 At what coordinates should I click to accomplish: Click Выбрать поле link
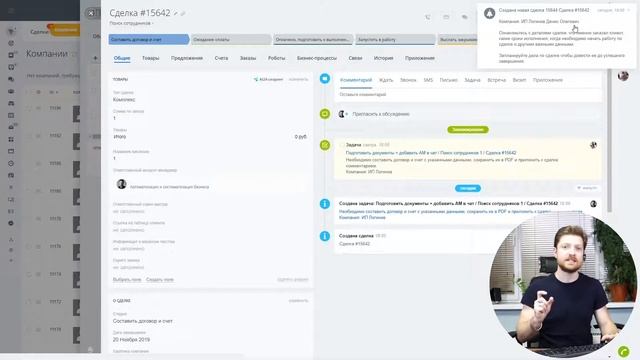(127, 280)
